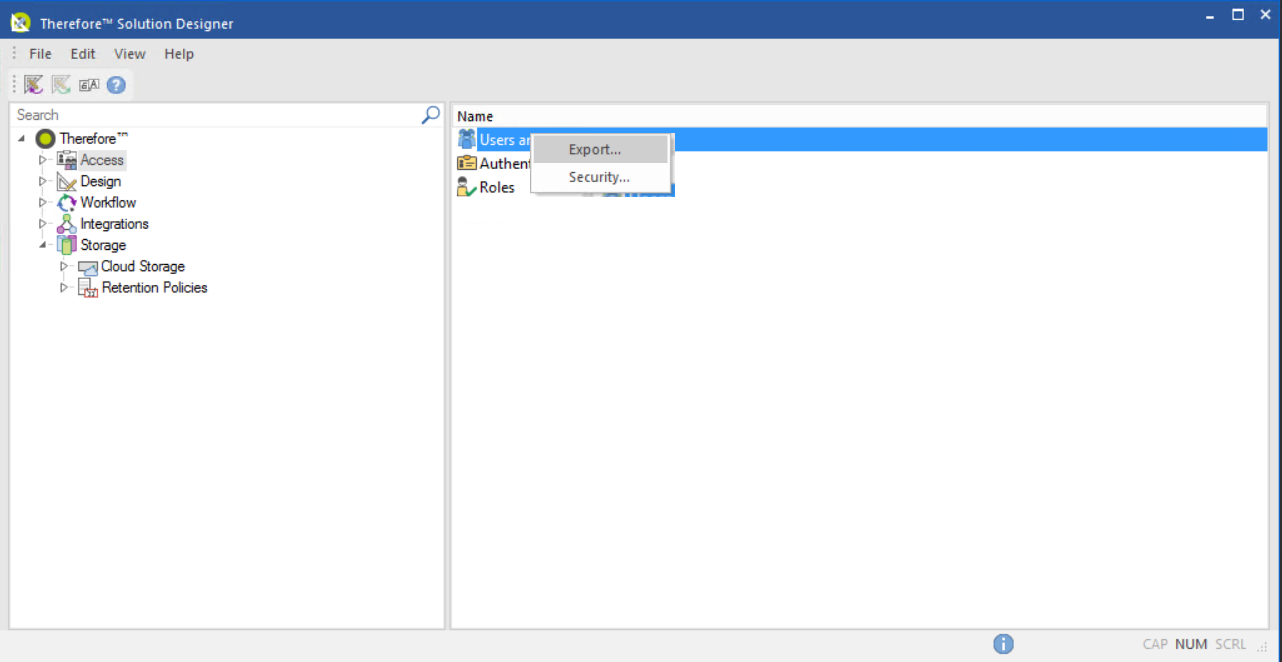Click the magnifier search icon
Viewport: 1282px width, 662px height.
click(x=430, y=115)
